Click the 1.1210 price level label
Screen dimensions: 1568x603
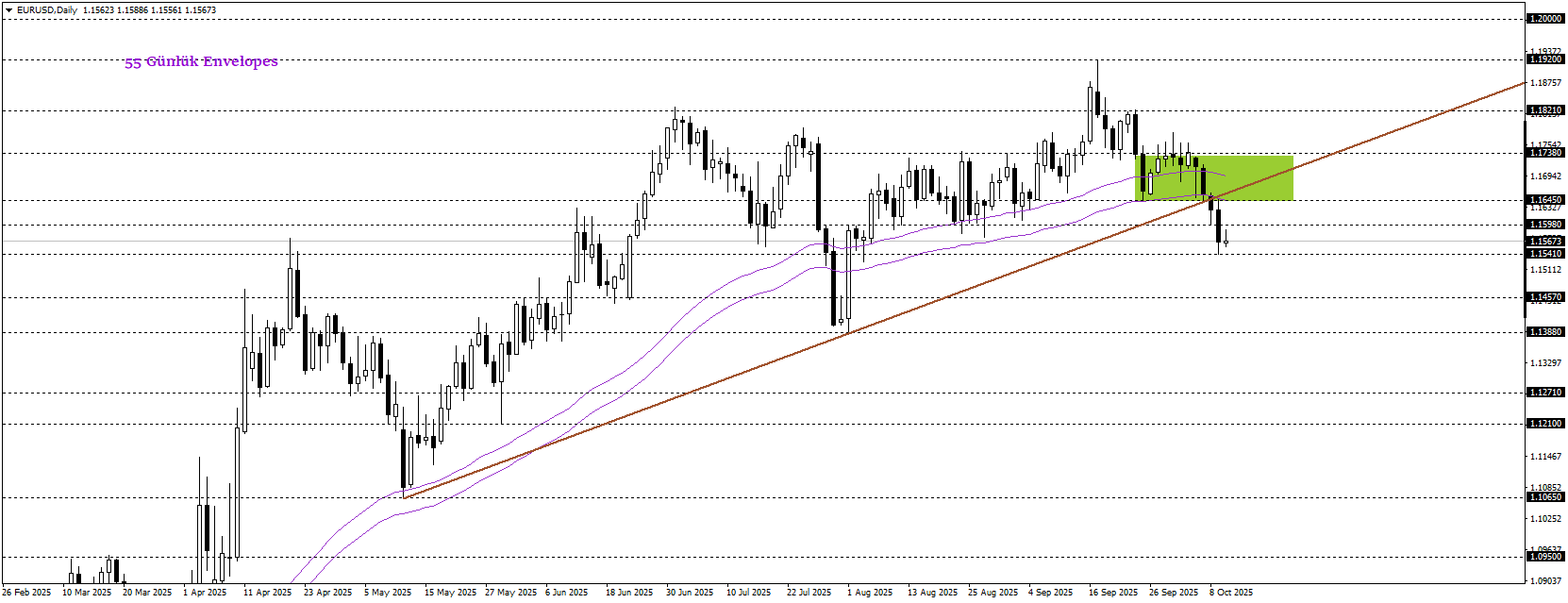(1545, 424)
